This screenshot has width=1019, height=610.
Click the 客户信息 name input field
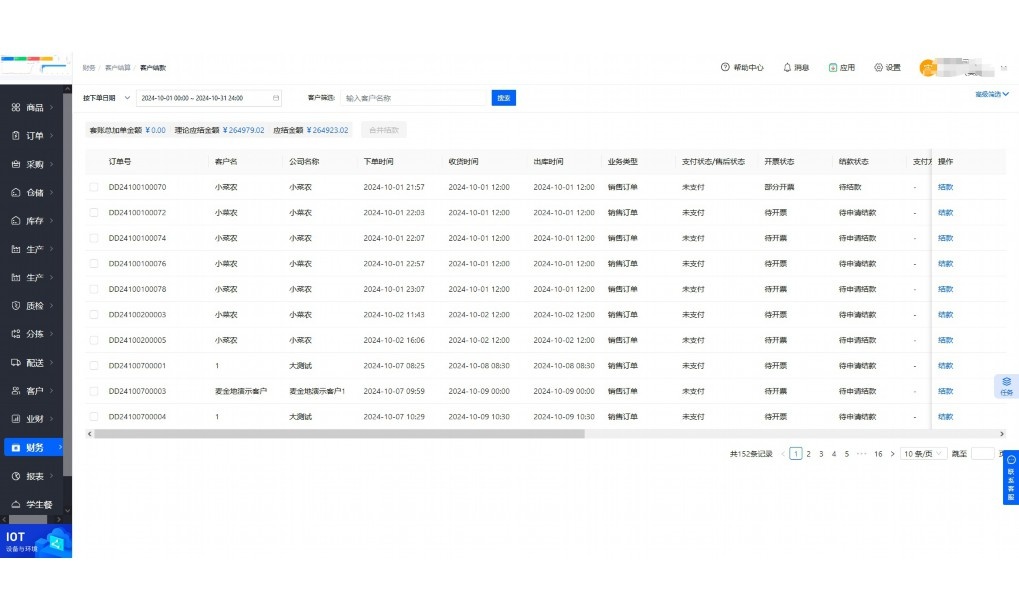click(x=416, y=98)
